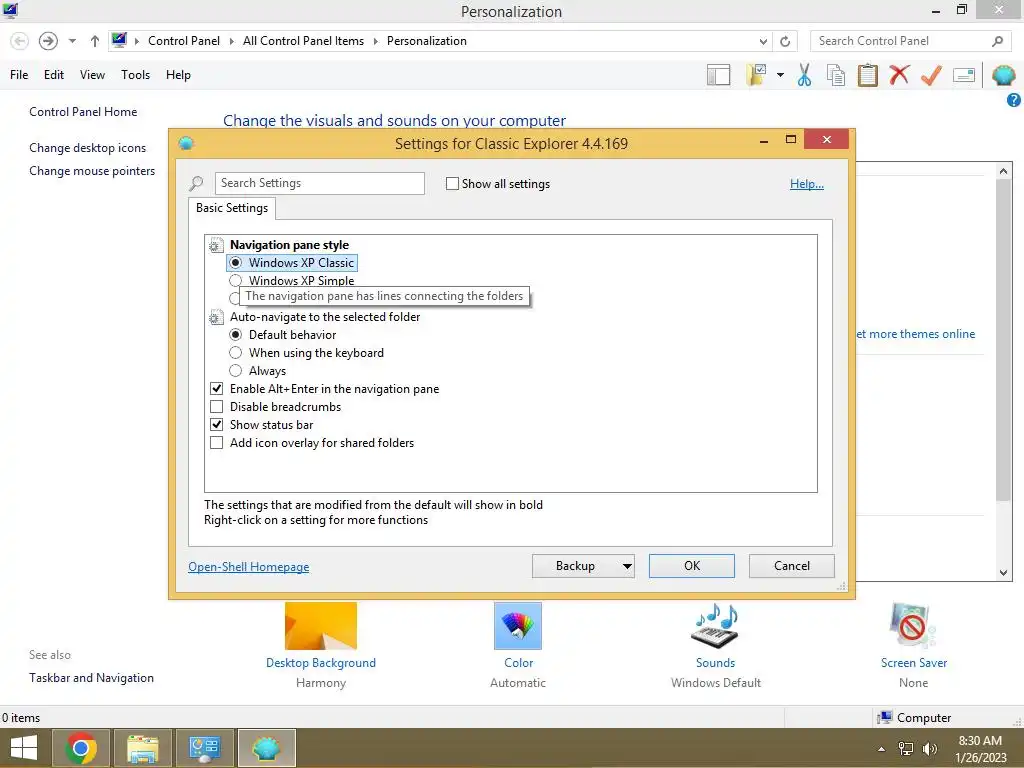Image resolution: width=1024 pixels, height=768 pixels.
Task: Click Change desktop icons link
Action: [88, 148]
